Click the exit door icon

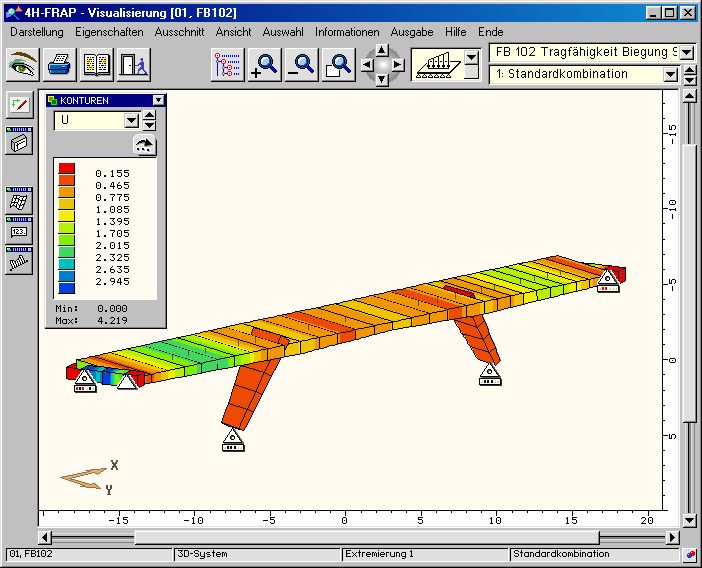pos(131,65)
